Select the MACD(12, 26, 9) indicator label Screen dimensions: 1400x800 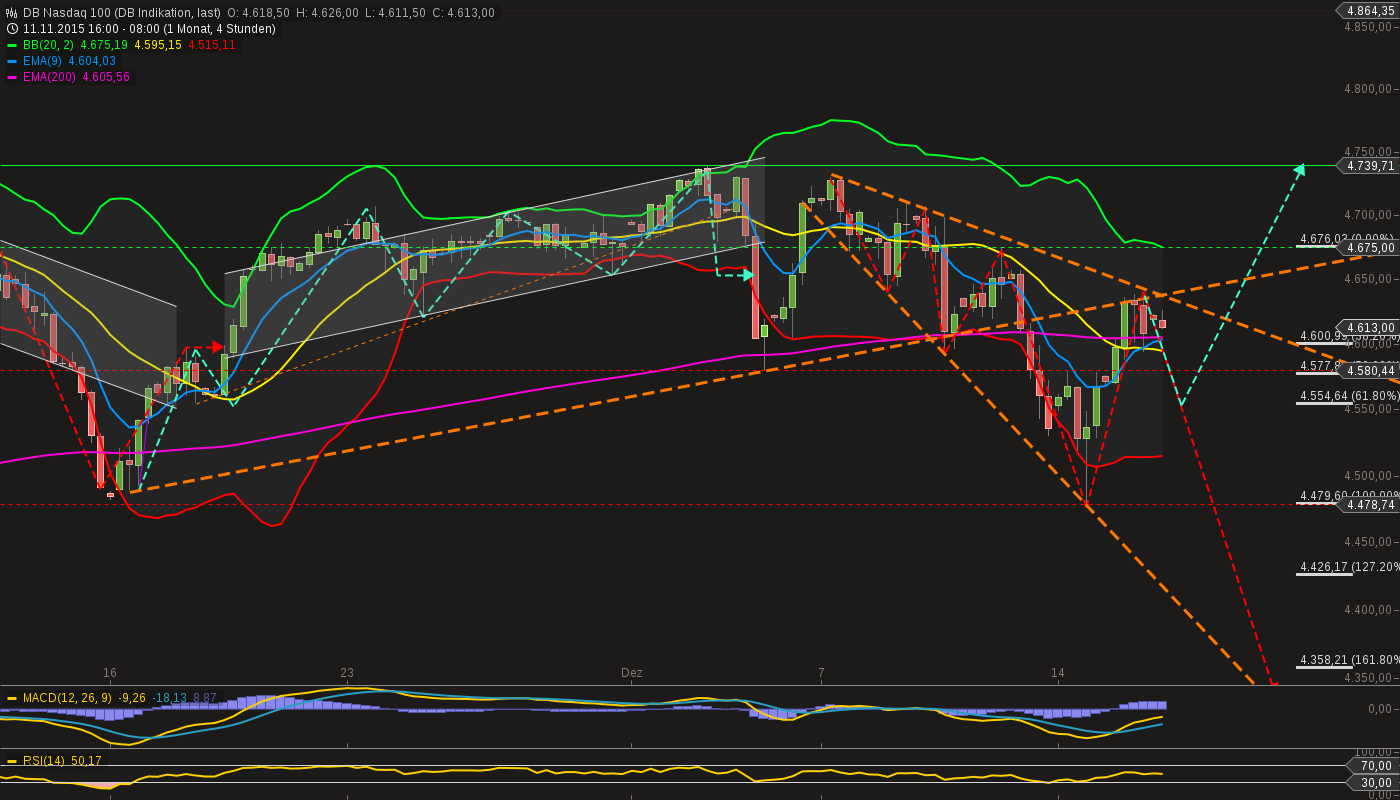pos(67,697)
